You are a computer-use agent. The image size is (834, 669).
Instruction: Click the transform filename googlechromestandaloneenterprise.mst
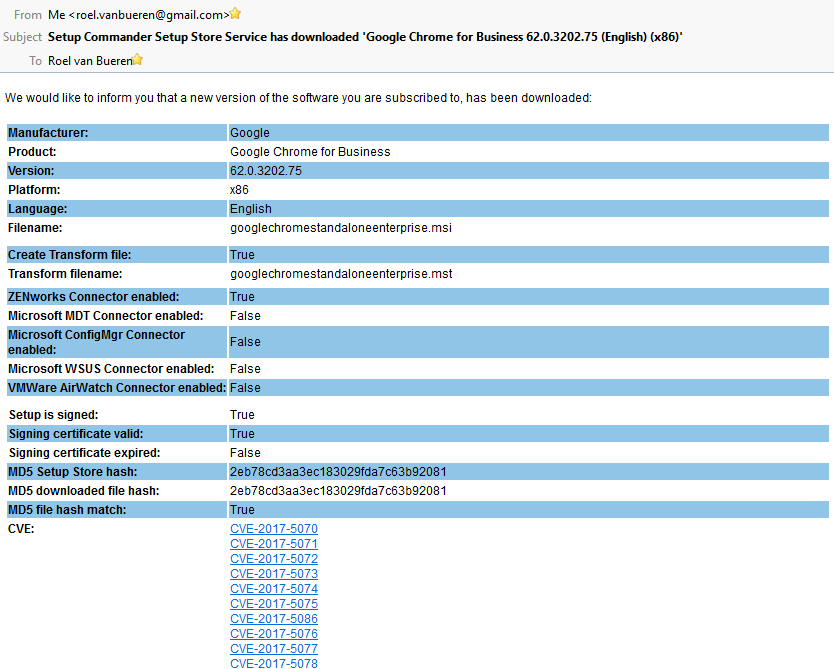341,273
